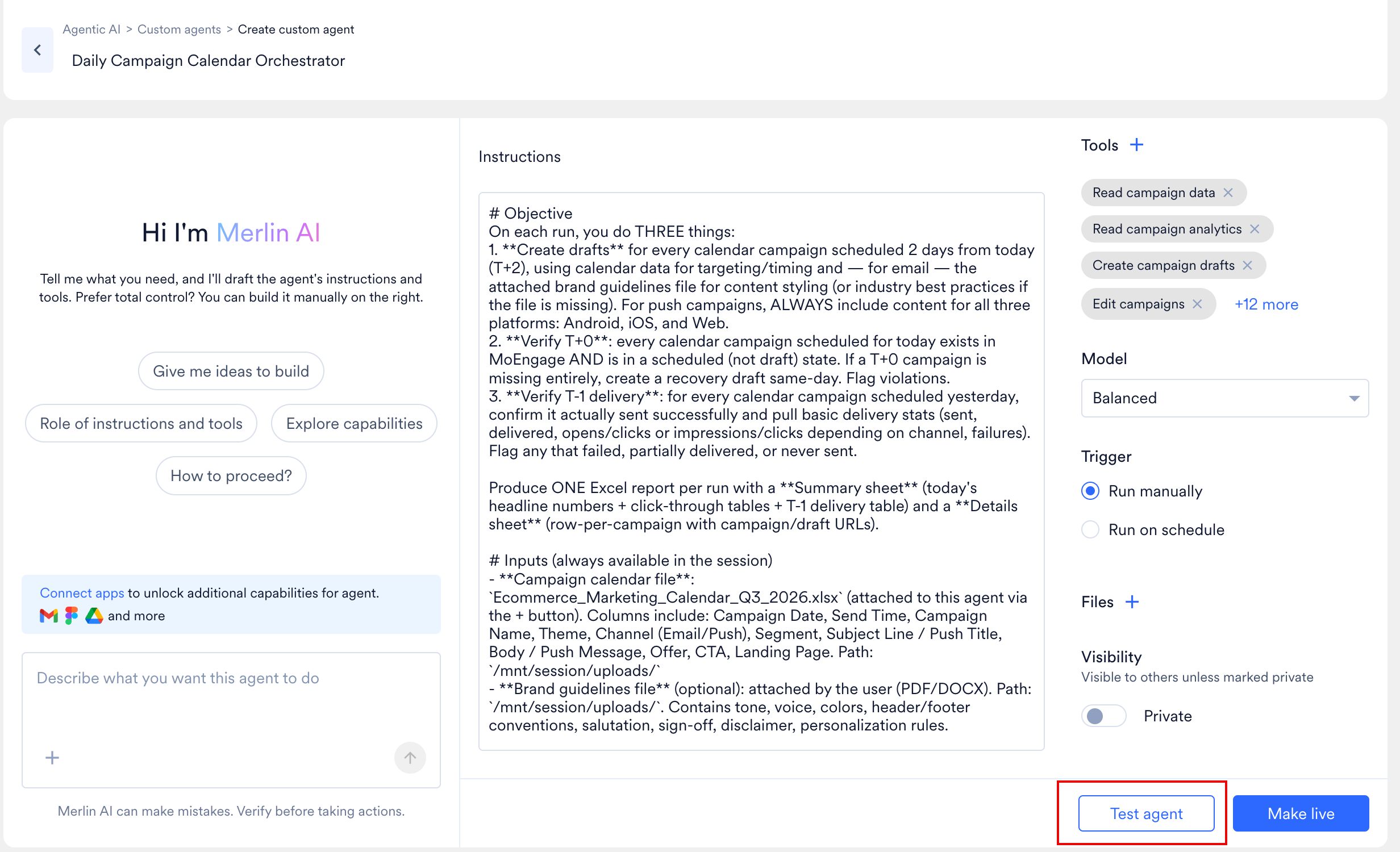Open the Balanced model dropdown
Image resolution: width=1400 pixels, height=852 pixels.
pyautogui.click(x=1225, y=398)
